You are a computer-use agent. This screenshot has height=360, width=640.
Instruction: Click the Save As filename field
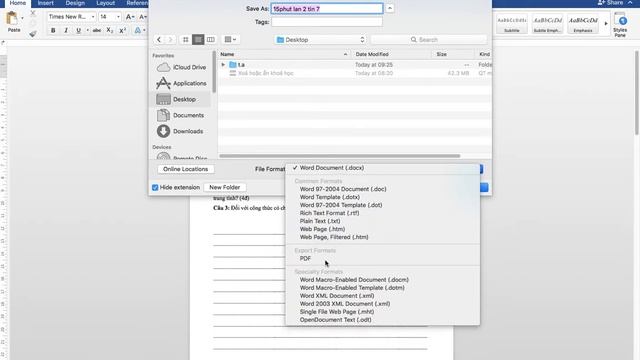click(327, 9)
